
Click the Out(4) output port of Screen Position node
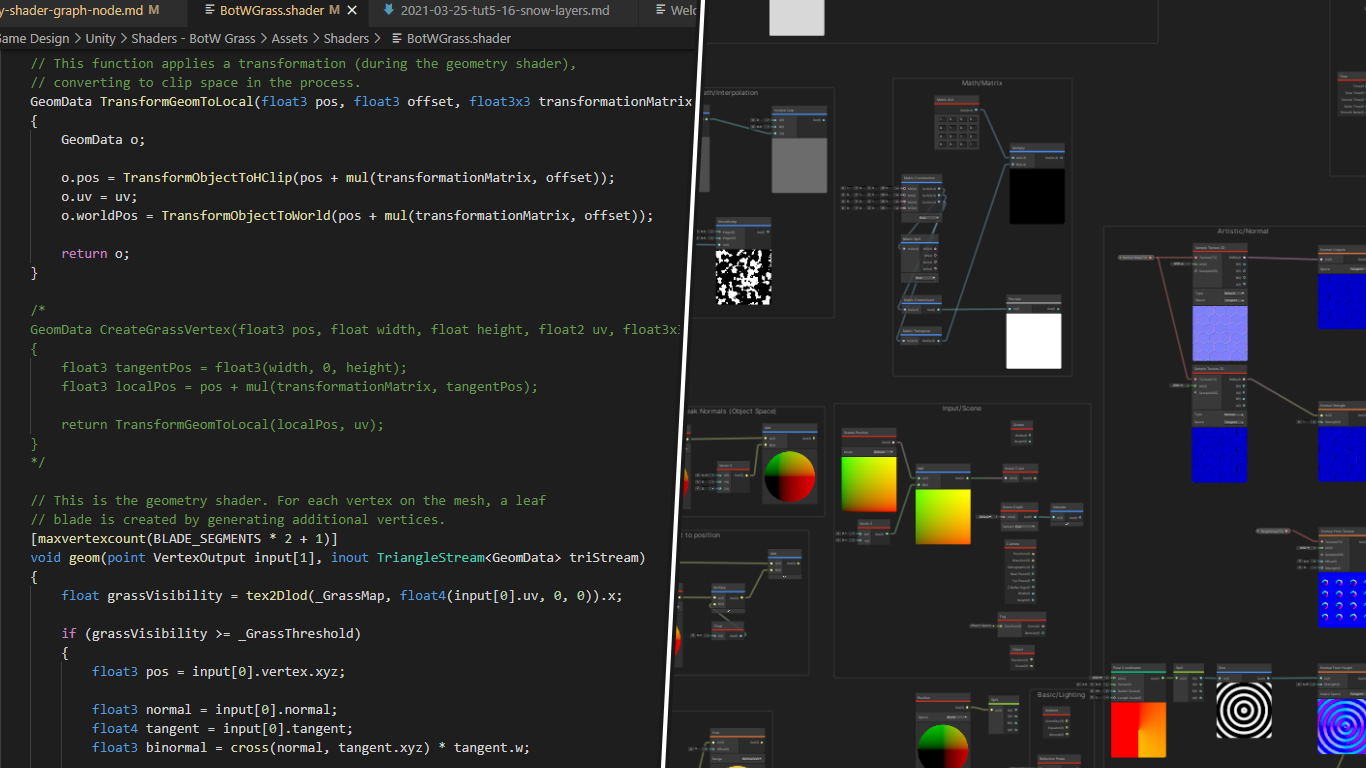[893, 442]
